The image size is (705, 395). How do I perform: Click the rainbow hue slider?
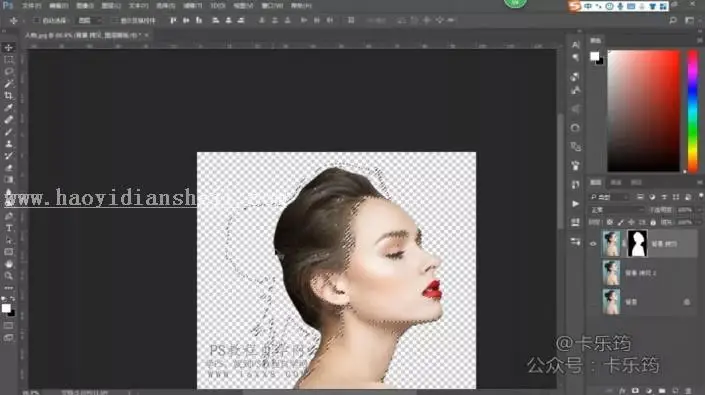click(692, 111)
